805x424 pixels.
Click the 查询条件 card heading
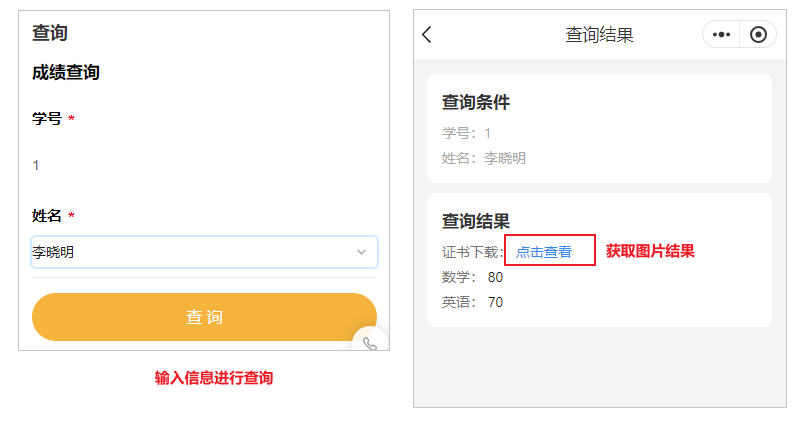476,102
